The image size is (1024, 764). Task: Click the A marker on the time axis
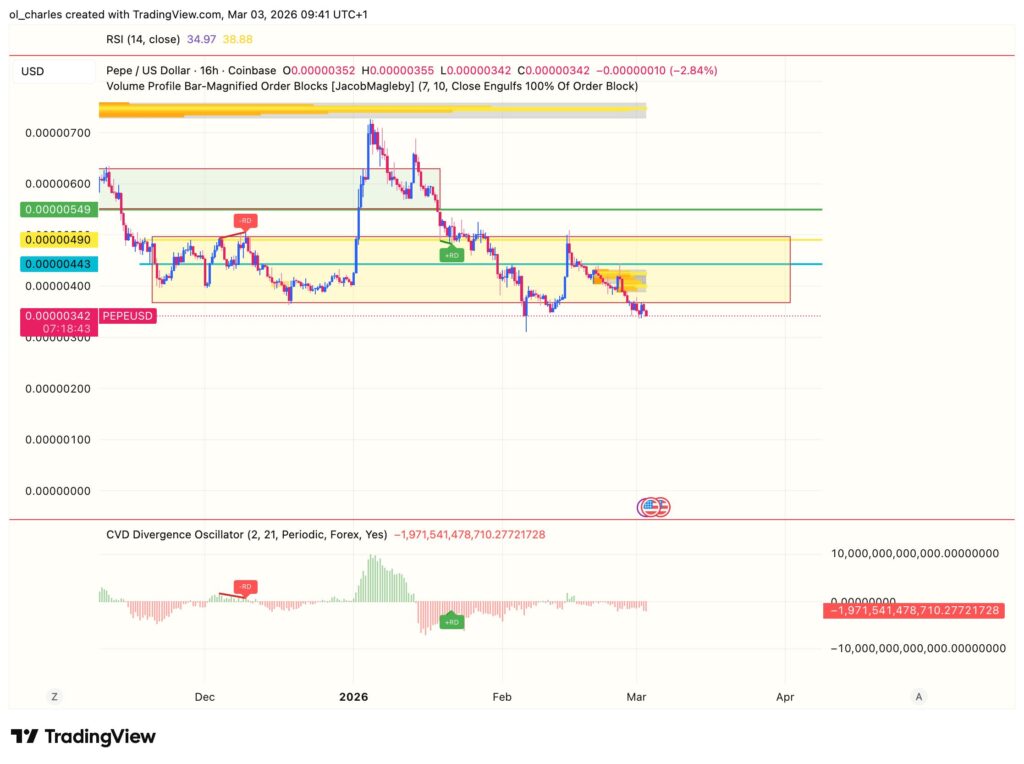918,696
